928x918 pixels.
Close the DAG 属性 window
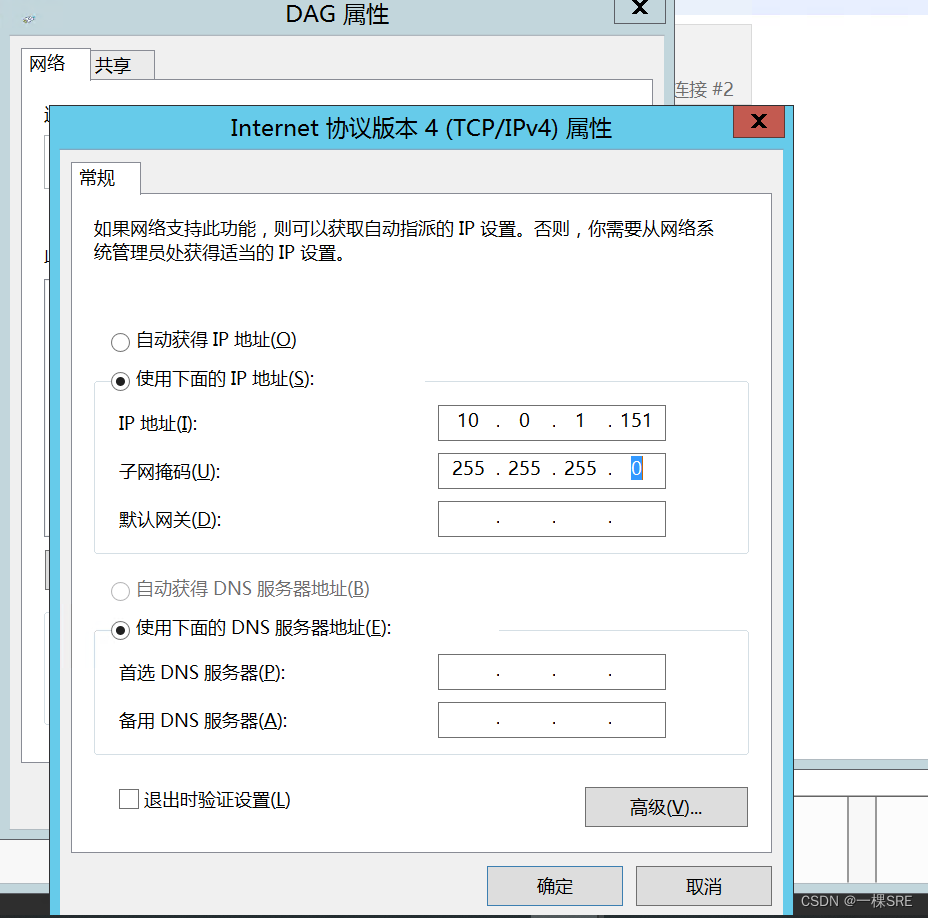click(x=639, y=10)
